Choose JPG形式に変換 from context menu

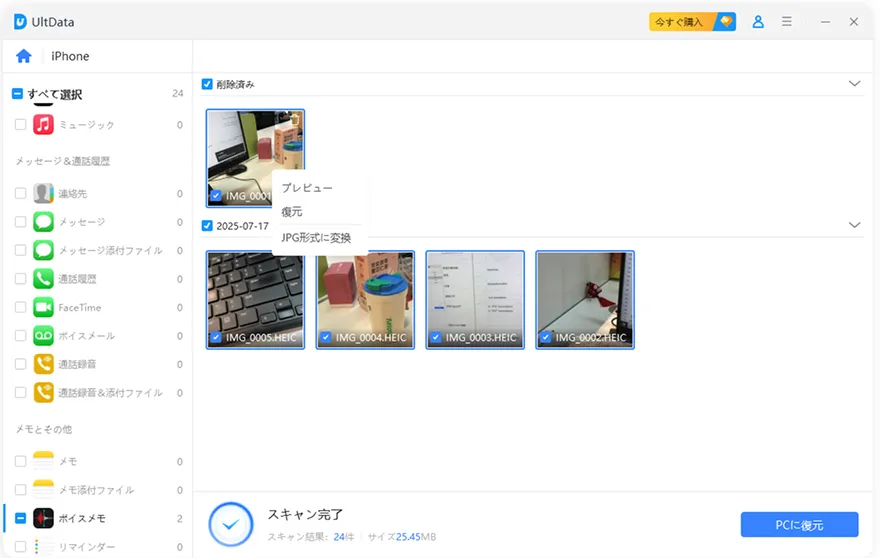point(316,238)
